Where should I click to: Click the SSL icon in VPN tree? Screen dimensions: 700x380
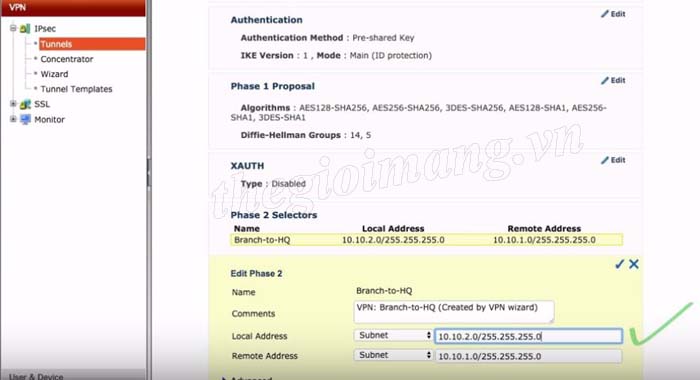pyautogui.click(x=25, y=104)
